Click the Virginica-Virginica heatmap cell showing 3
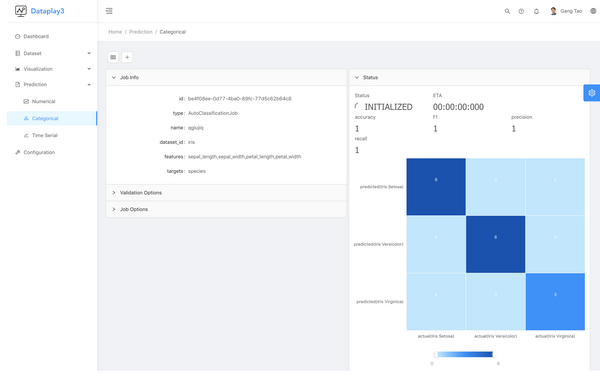This screenshot has width=600, height=379. [x=555, y=302]
